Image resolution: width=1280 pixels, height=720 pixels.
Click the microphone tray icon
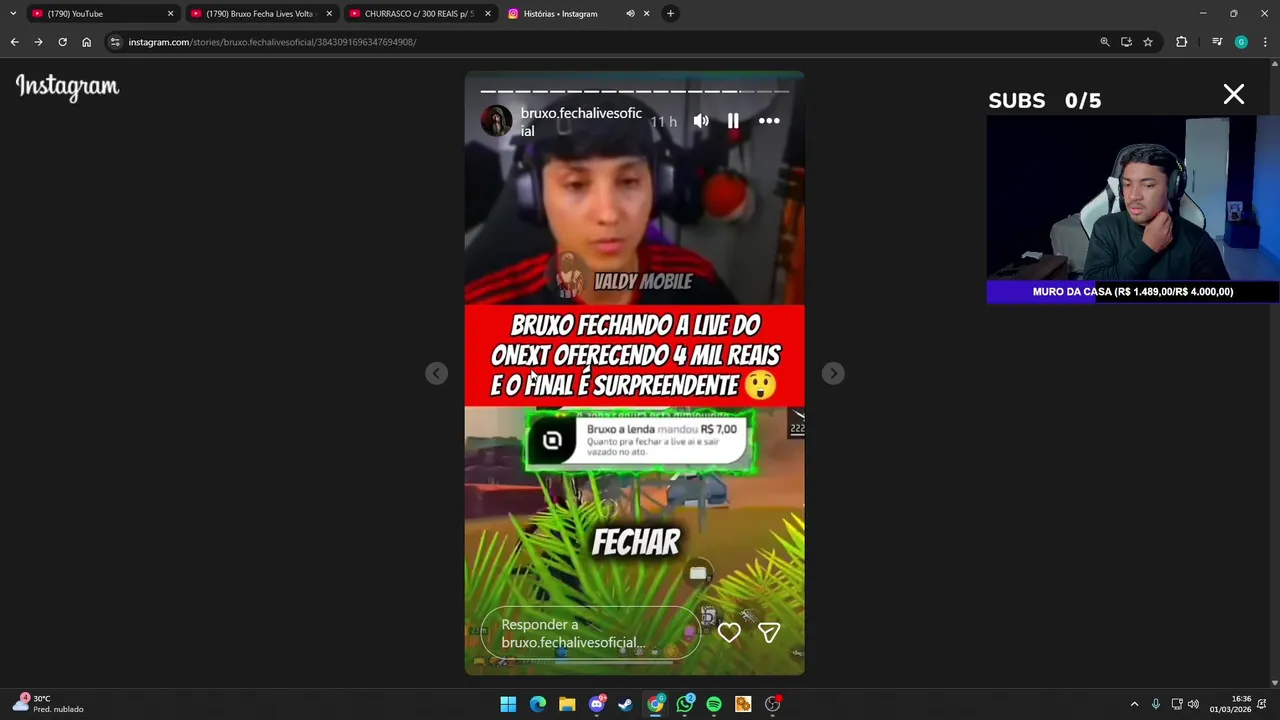point(1155,704)
